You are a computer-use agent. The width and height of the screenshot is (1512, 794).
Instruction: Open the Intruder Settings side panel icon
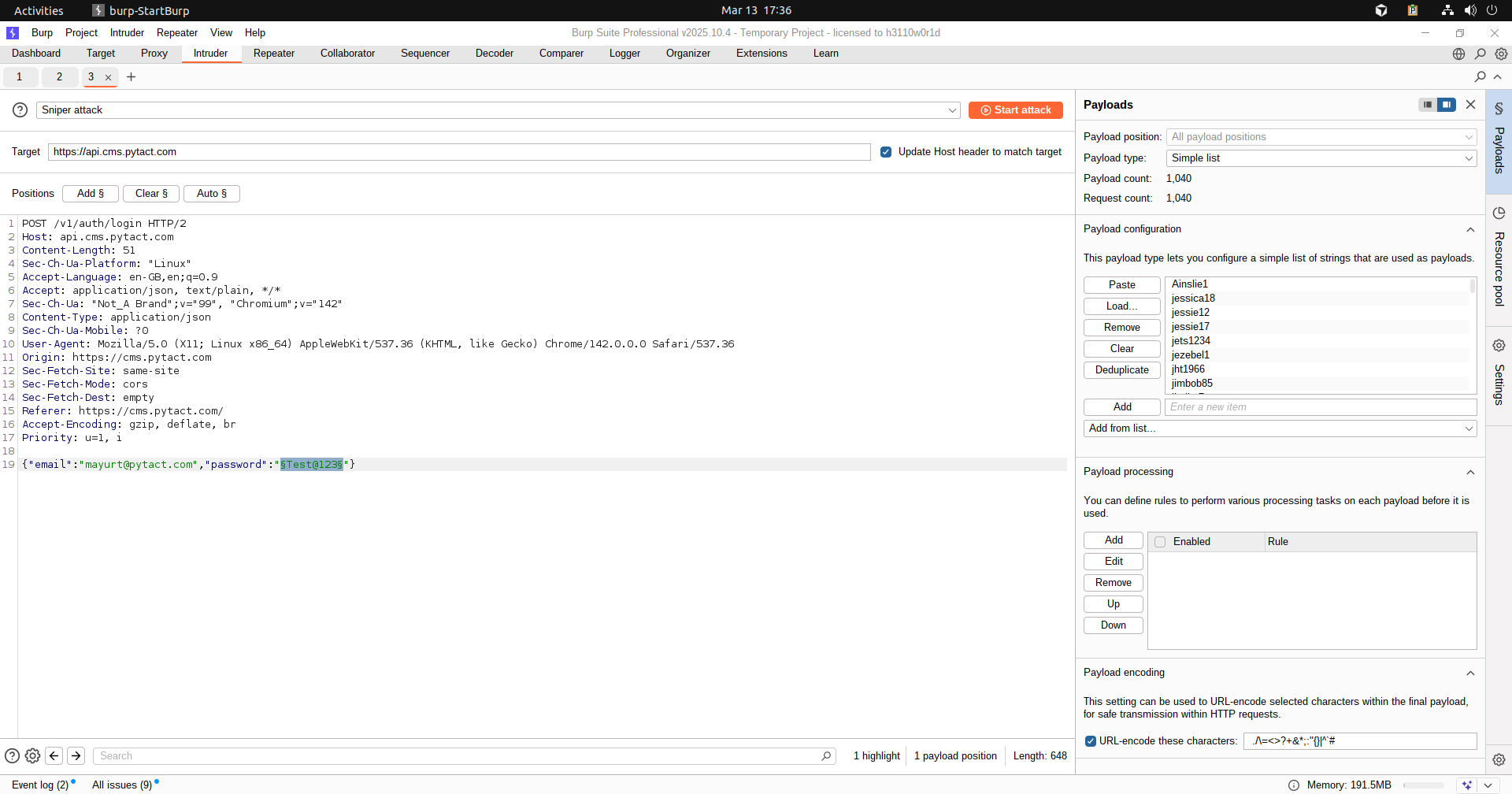pos(1499,346)
